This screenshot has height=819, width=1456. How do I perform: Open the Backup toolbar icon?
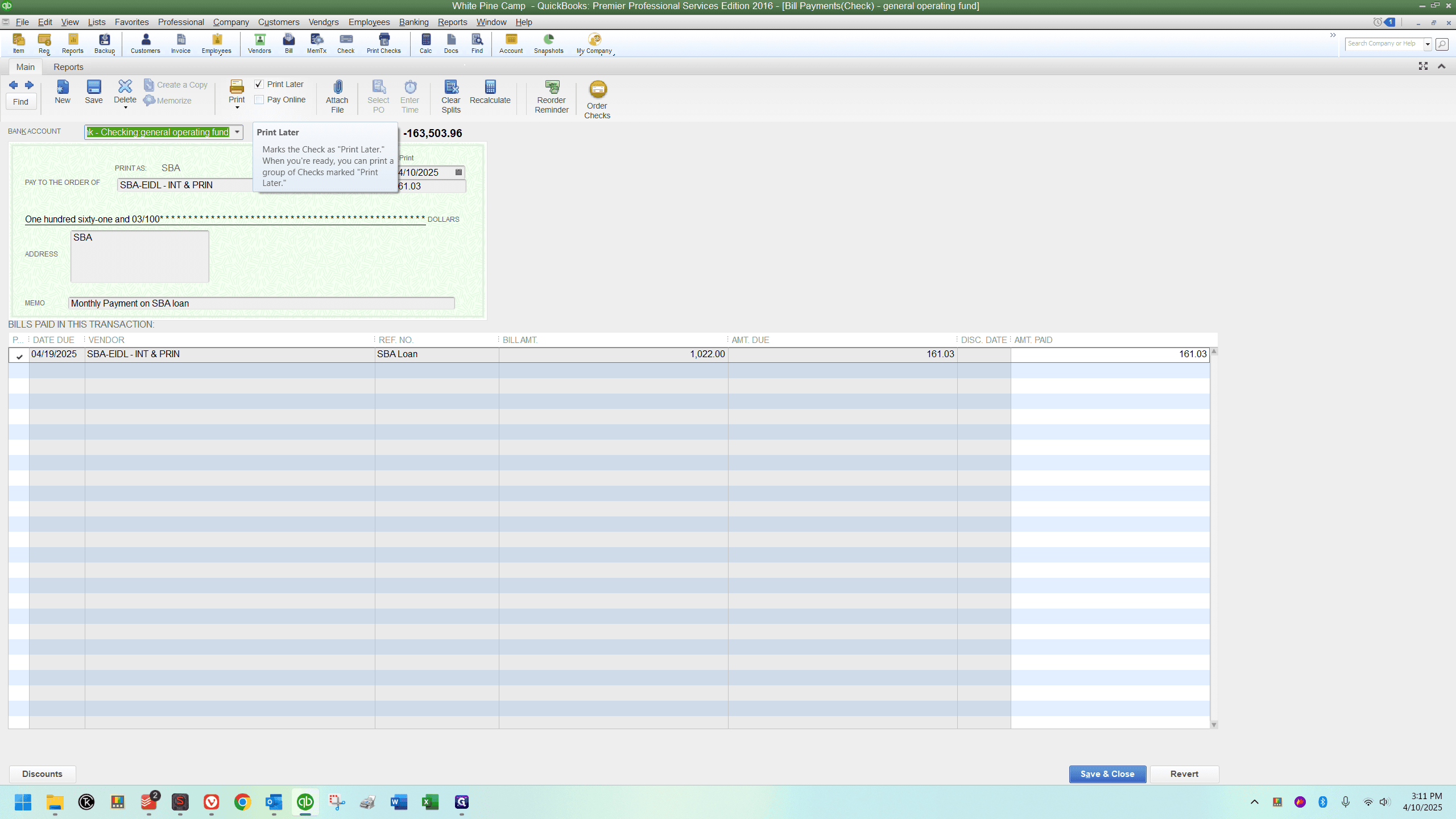pyautogui.click(x=105, y=43)
